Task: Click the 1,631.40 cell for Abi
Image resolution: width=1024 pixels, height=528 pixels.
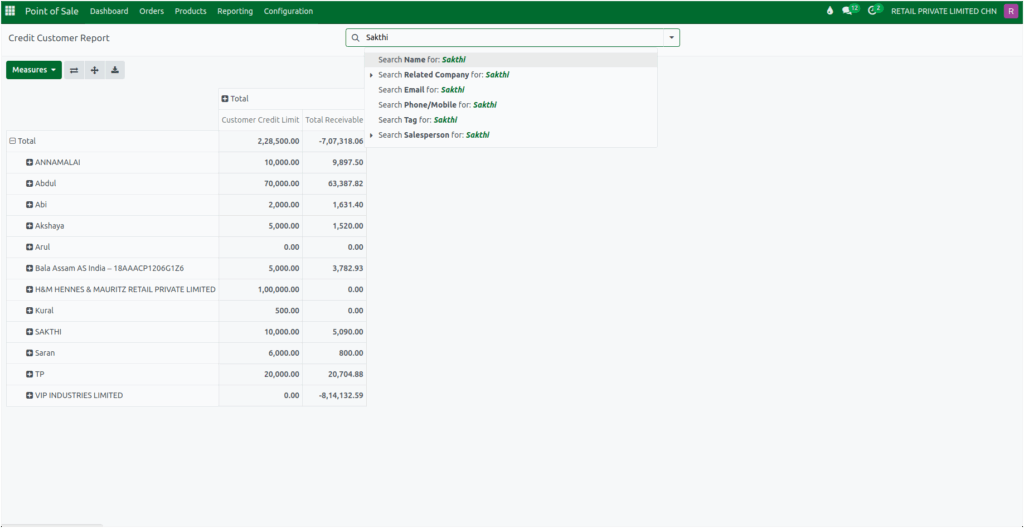Action: tap(334, 205)
